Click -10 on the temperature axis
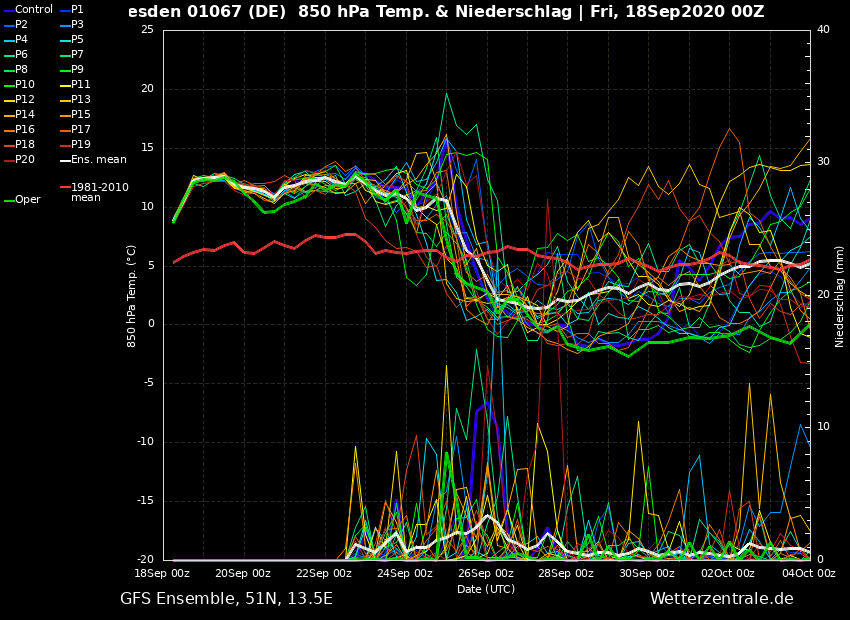Viewport: 850px width, 620px height. click(145, 442)
